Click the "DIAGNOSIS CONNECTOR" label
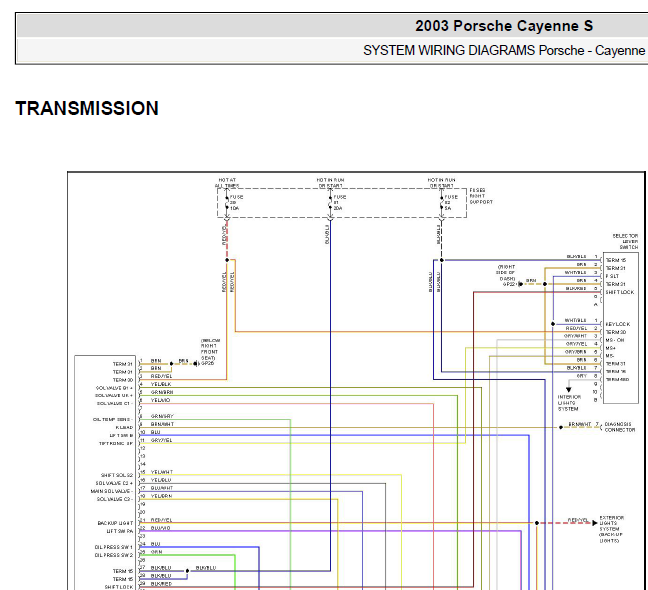 [619, 427]
